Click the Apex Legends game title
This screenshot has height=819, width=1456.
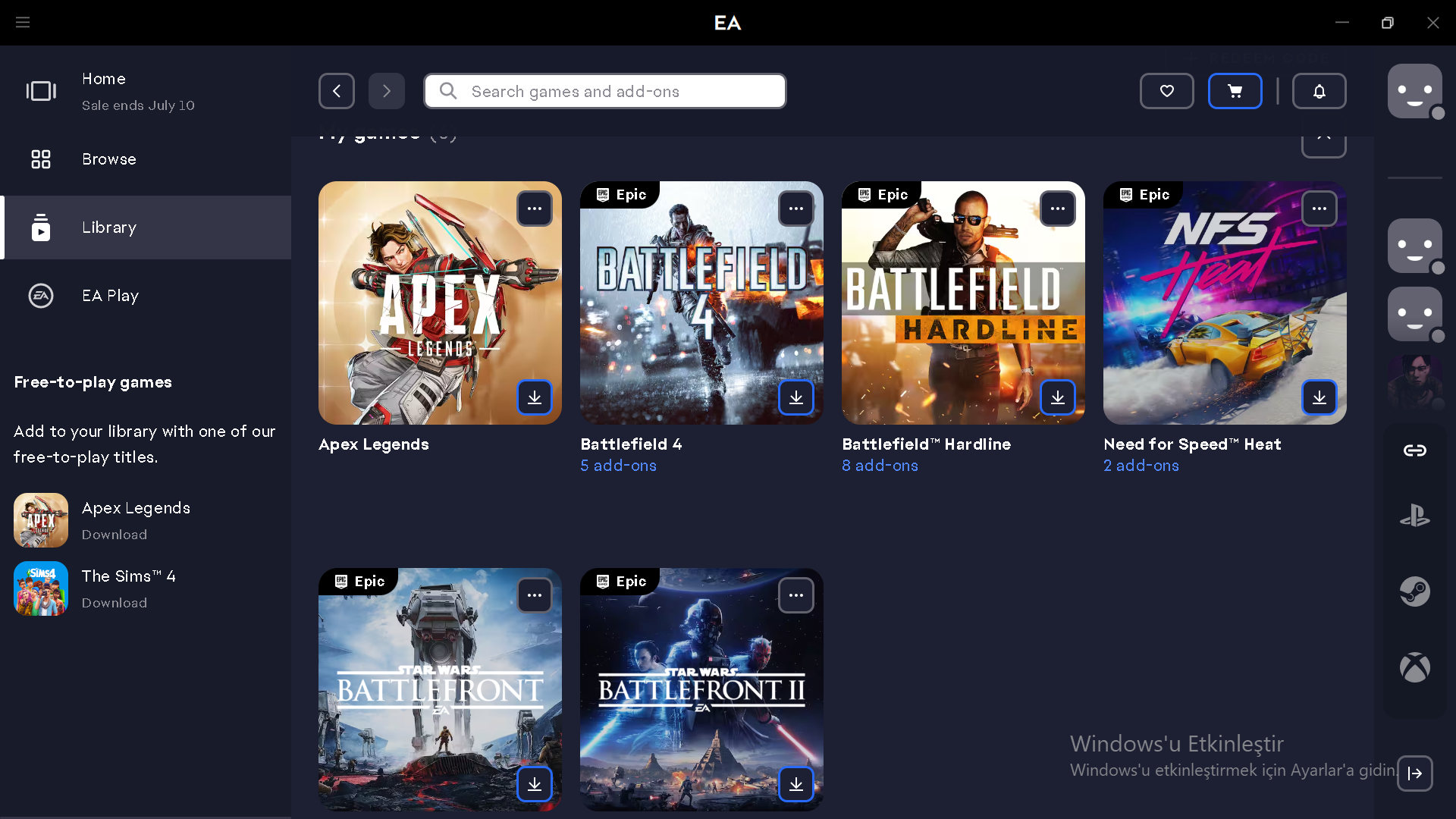(374, 444)
